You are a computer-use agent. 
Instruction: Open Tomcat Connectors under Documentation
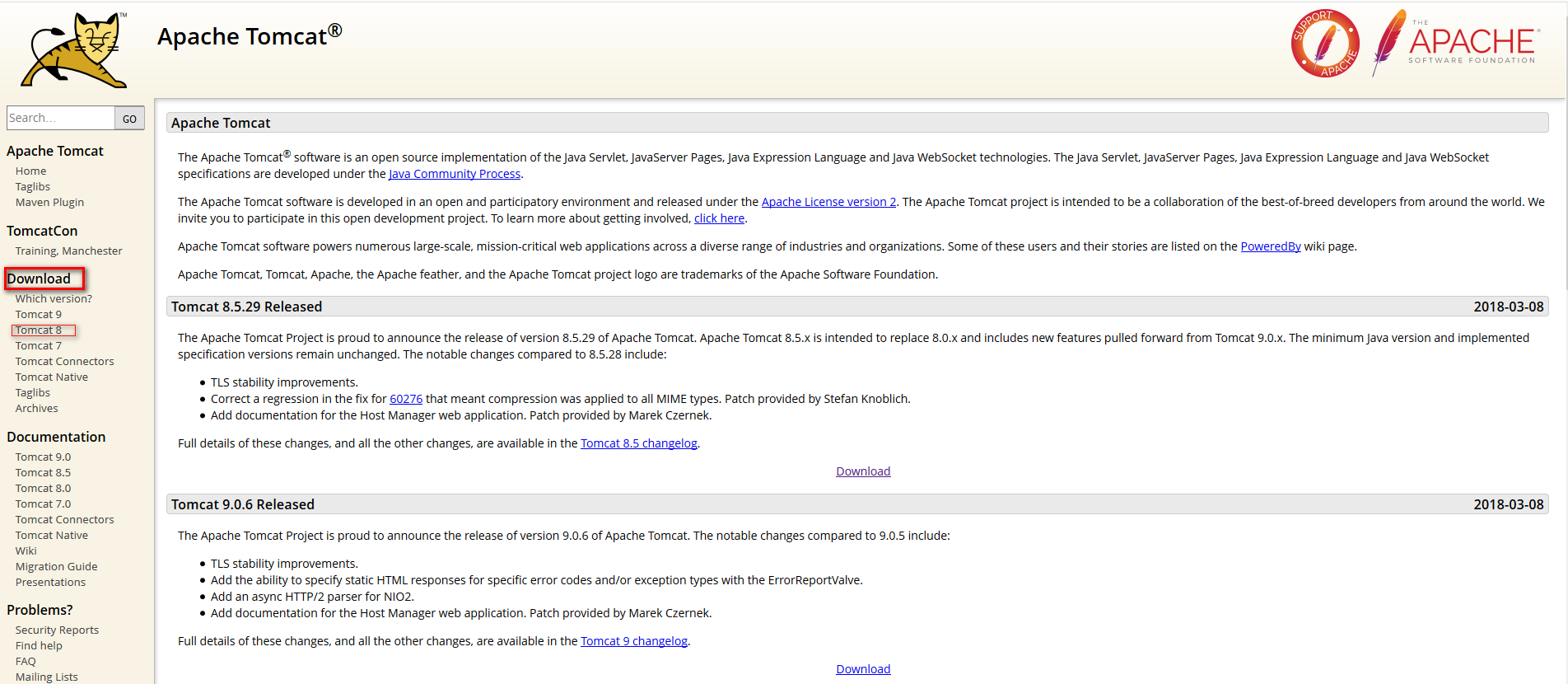(64, 519)
